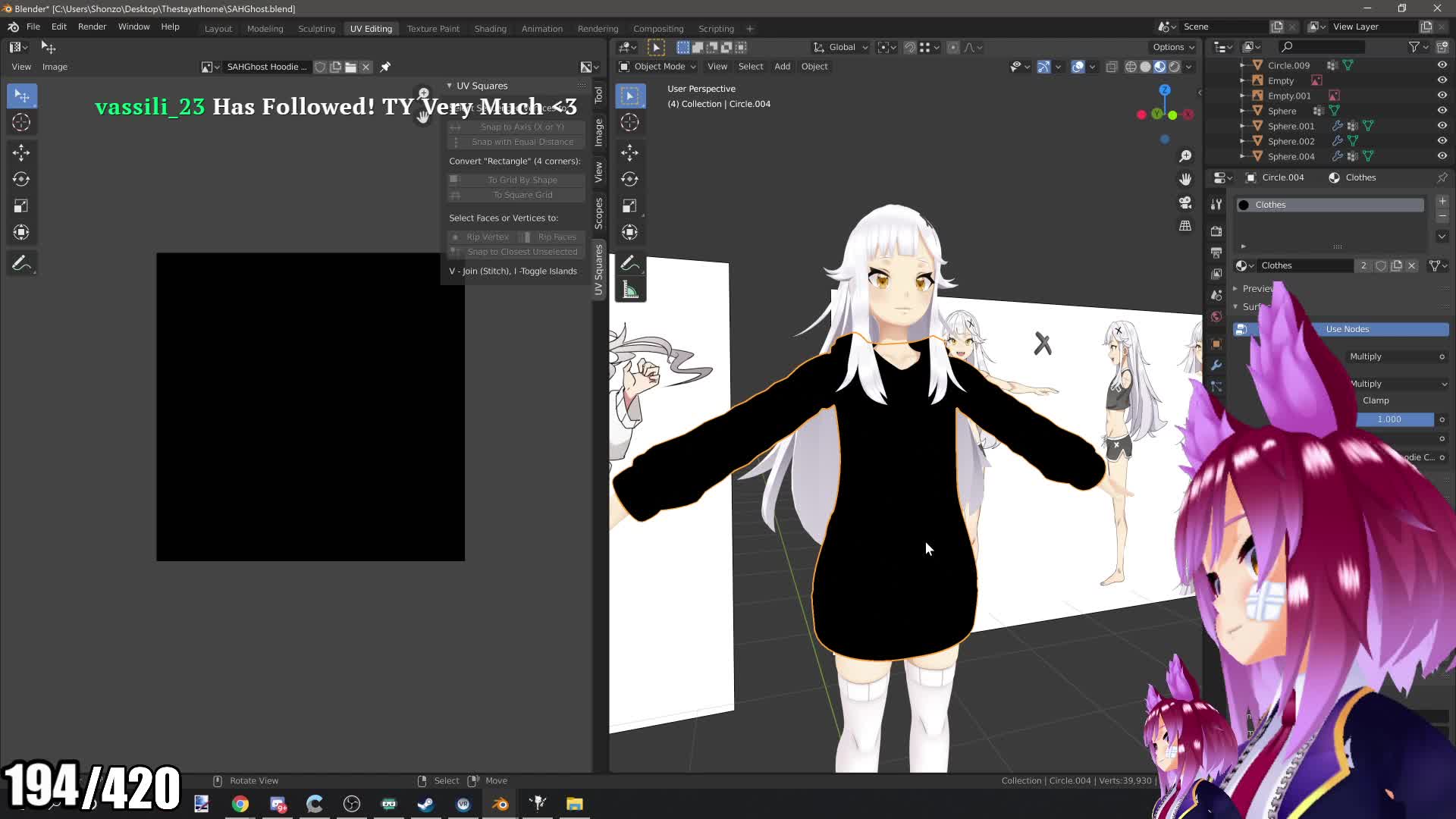Screen dimensions: 1456x819
Task: Open the Render menu
Action: point(92,27)
